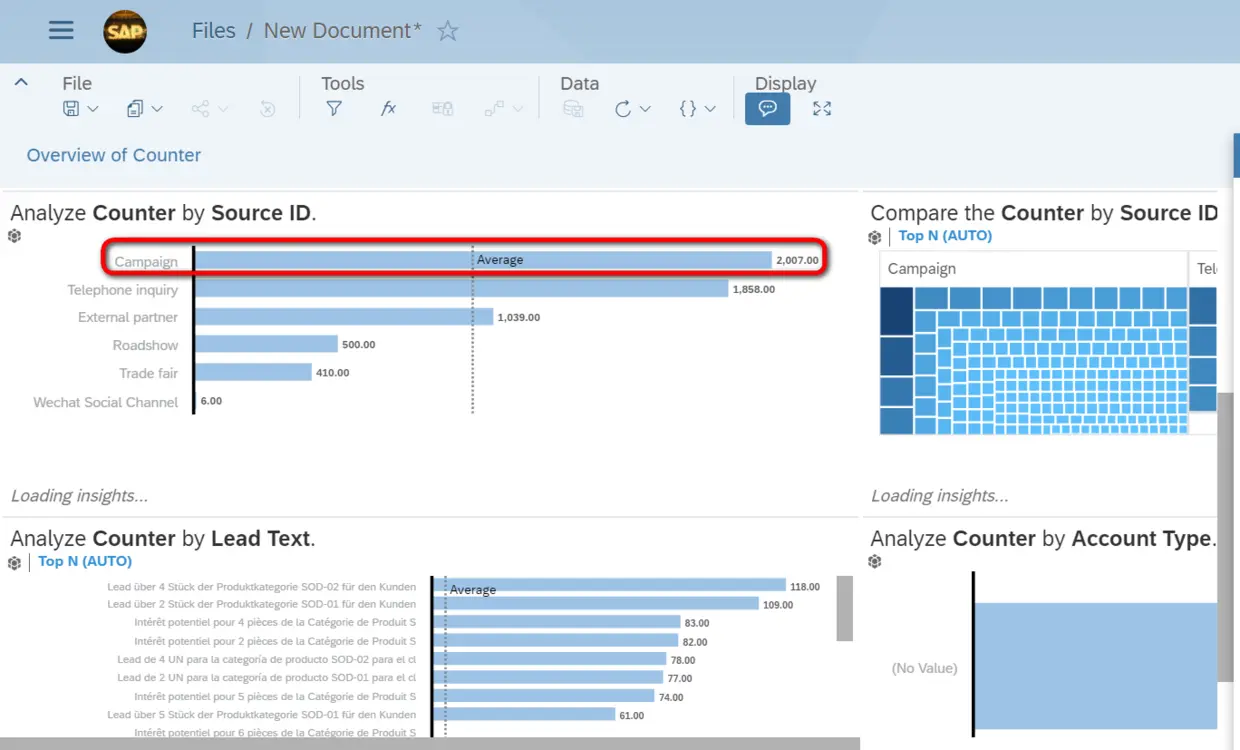This screenshot has height=750, width=1240.
Task: Click the 500.00 value label
Action: (x=359, y=345)
